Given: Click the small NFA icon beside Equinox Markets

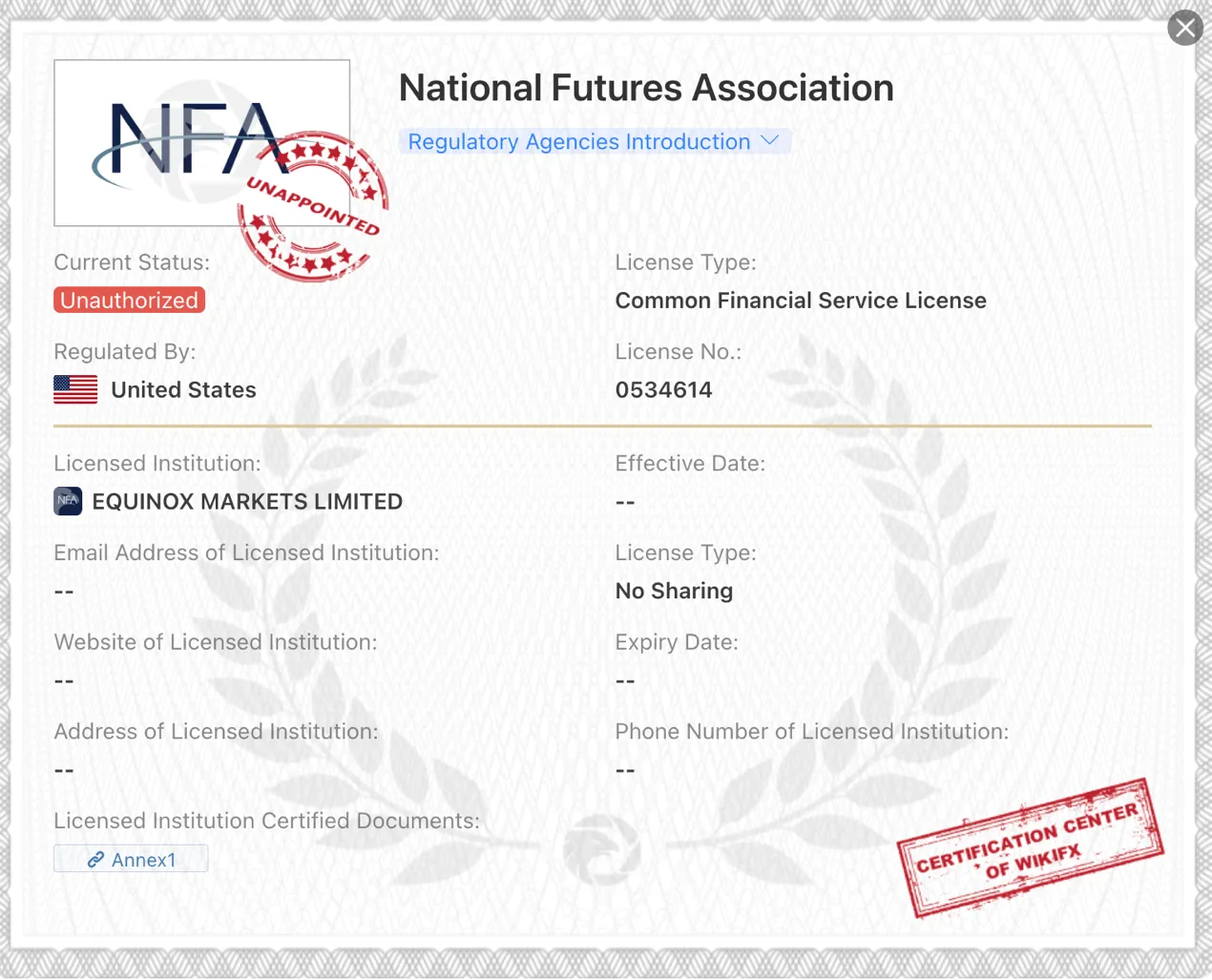Looking at the screenshot, I should click(x=68, y=501).
